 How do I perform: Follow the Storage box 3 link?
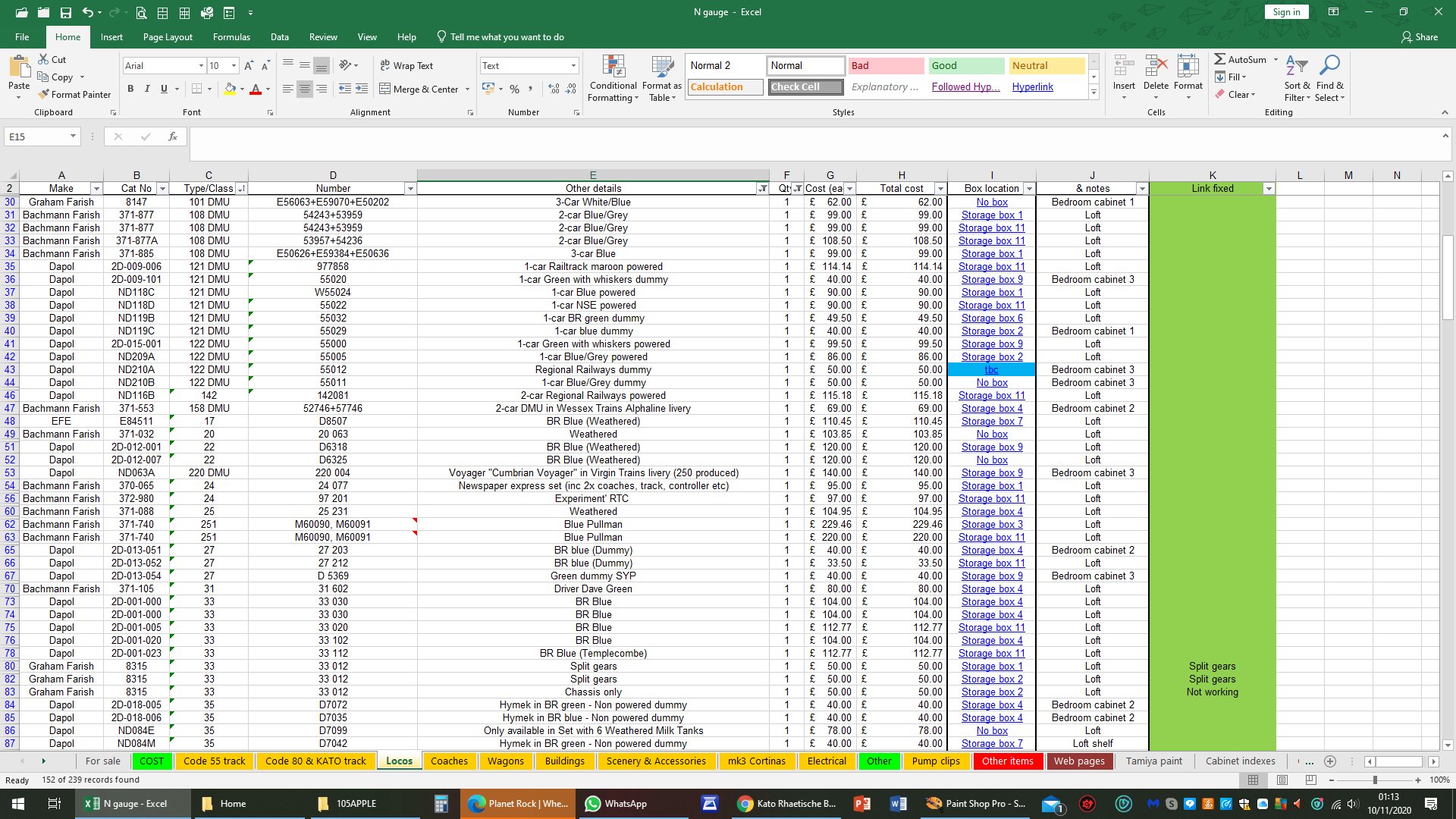click(991, 524)
